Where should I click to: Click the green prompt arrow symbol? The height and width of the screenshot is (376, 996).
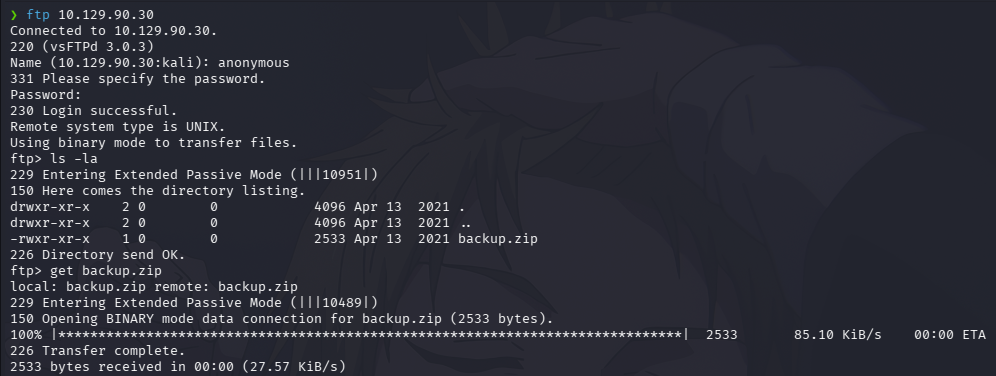[x=14, y=15]
